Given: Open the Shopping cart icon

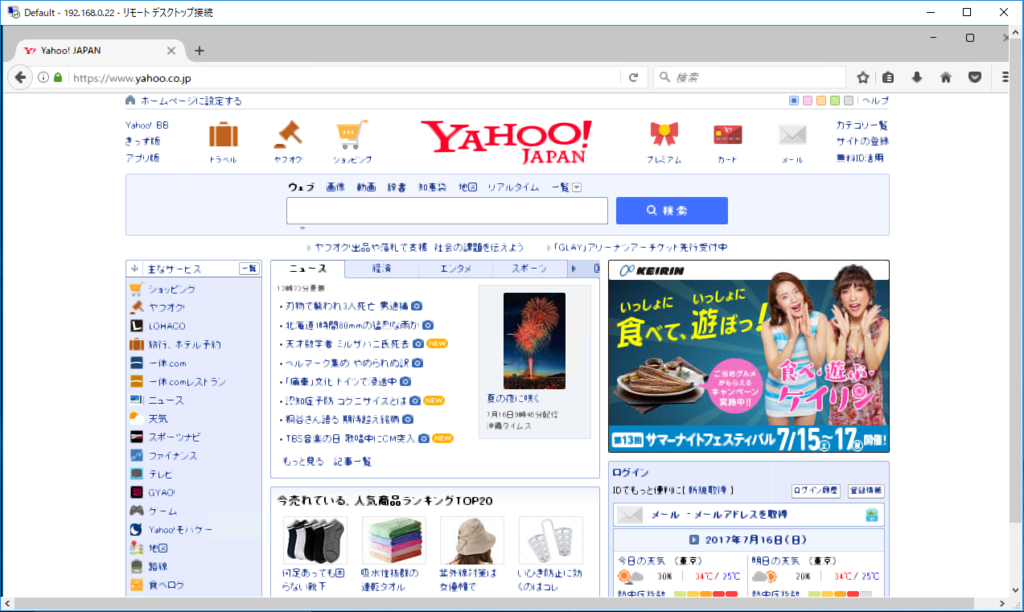Looking at the screenshot, I should 351,135.
